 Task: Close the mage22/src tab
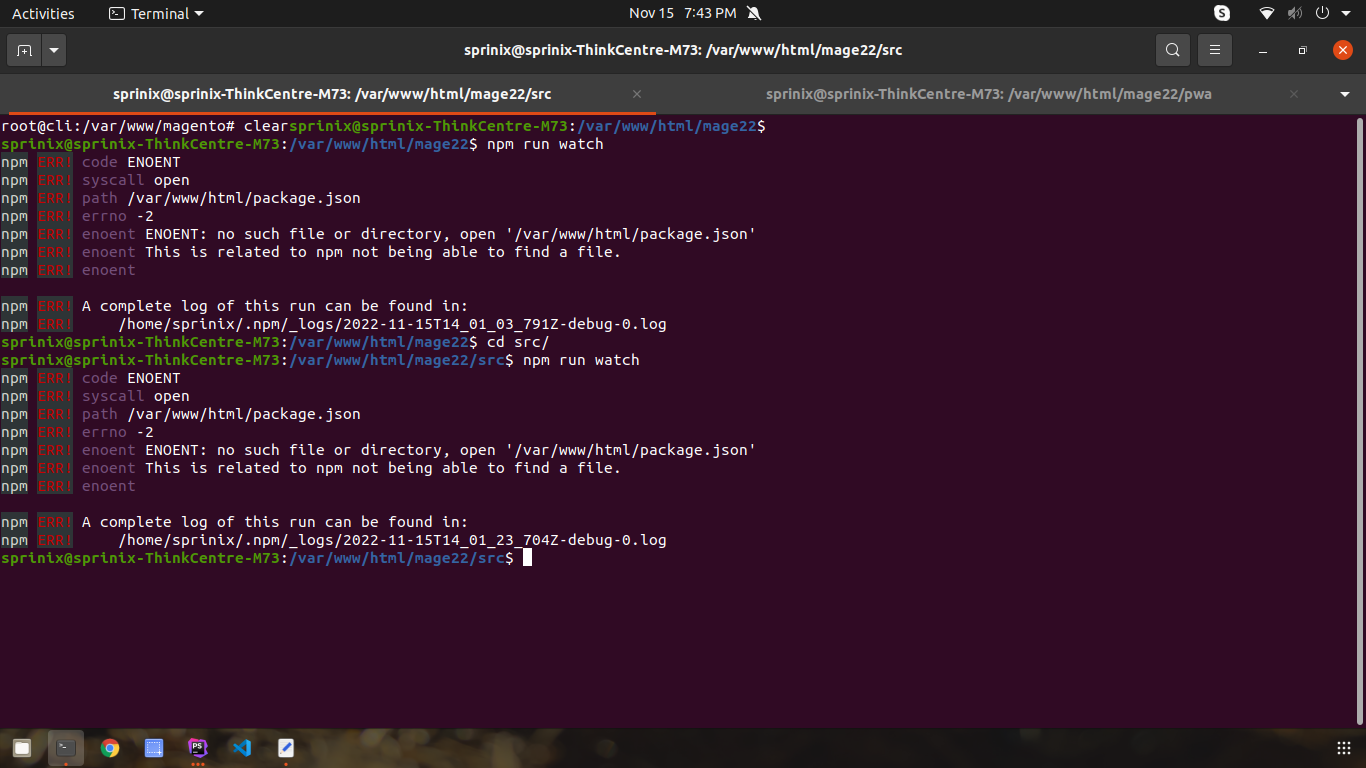pos(637,94)
